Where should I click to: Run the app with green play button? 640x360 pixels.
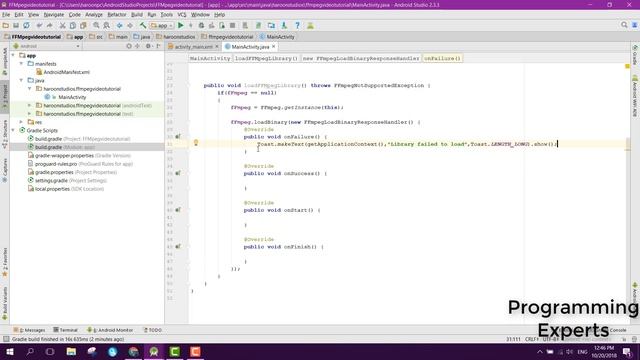pos(181,25)
